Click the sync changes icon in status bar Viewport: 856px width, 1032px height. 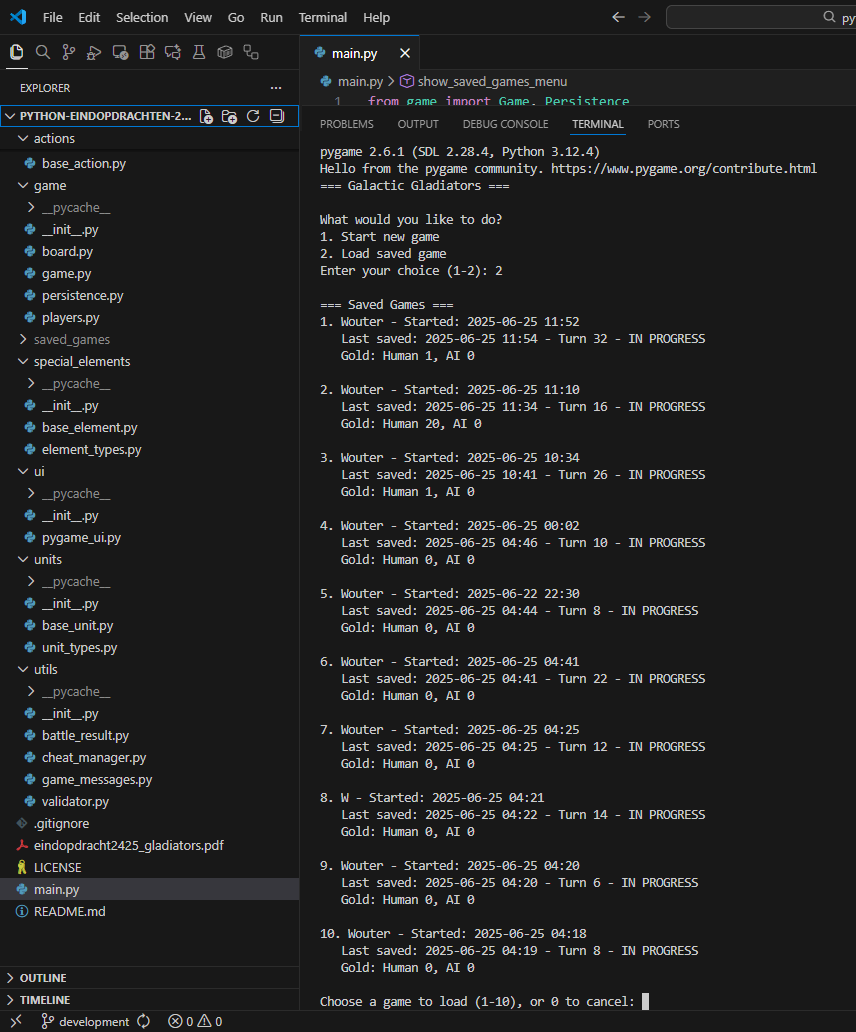click(x=144, y=1021)
